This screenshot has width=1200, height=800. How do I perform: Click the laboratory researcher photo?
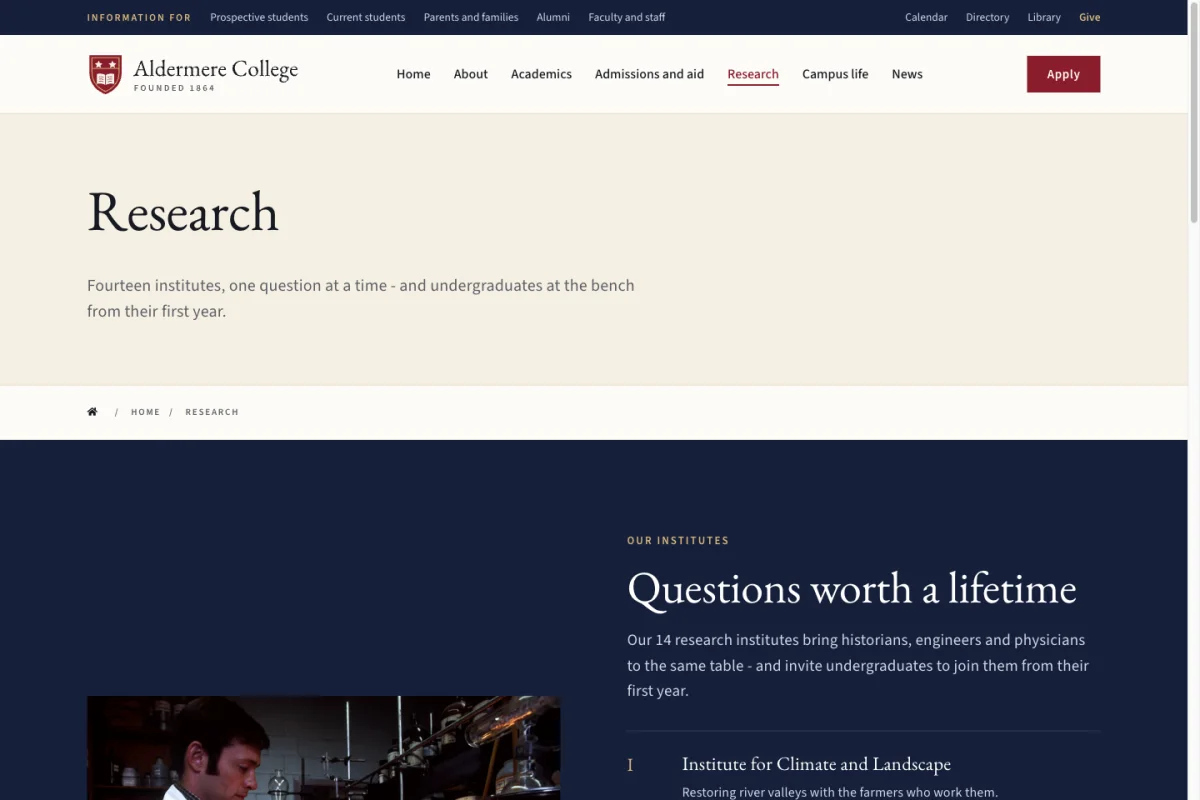click(x=324, y=748)
